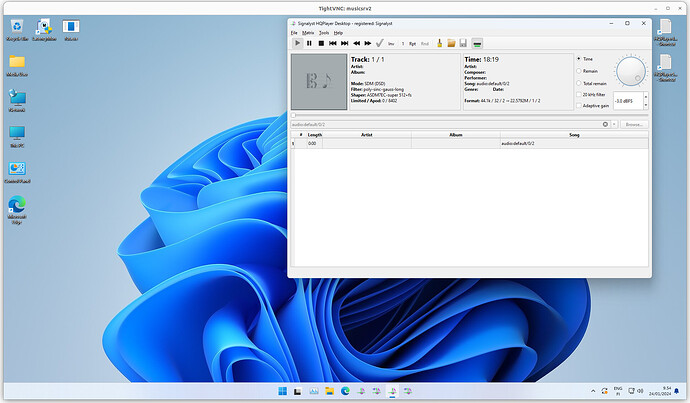The height and width of the screenshot is (403, 690).
Task: Toggle the green bar toolbar icon
Action: [x=477, y=43]
